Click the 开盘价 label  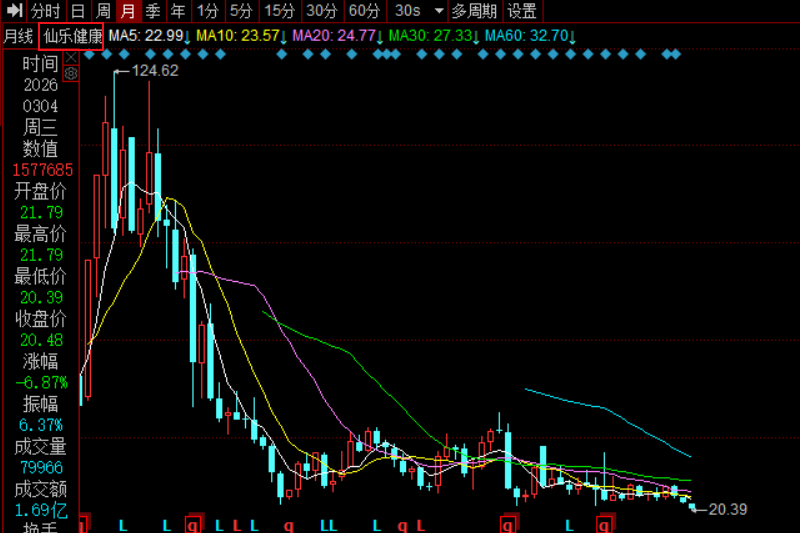click(x=40, y=191)
